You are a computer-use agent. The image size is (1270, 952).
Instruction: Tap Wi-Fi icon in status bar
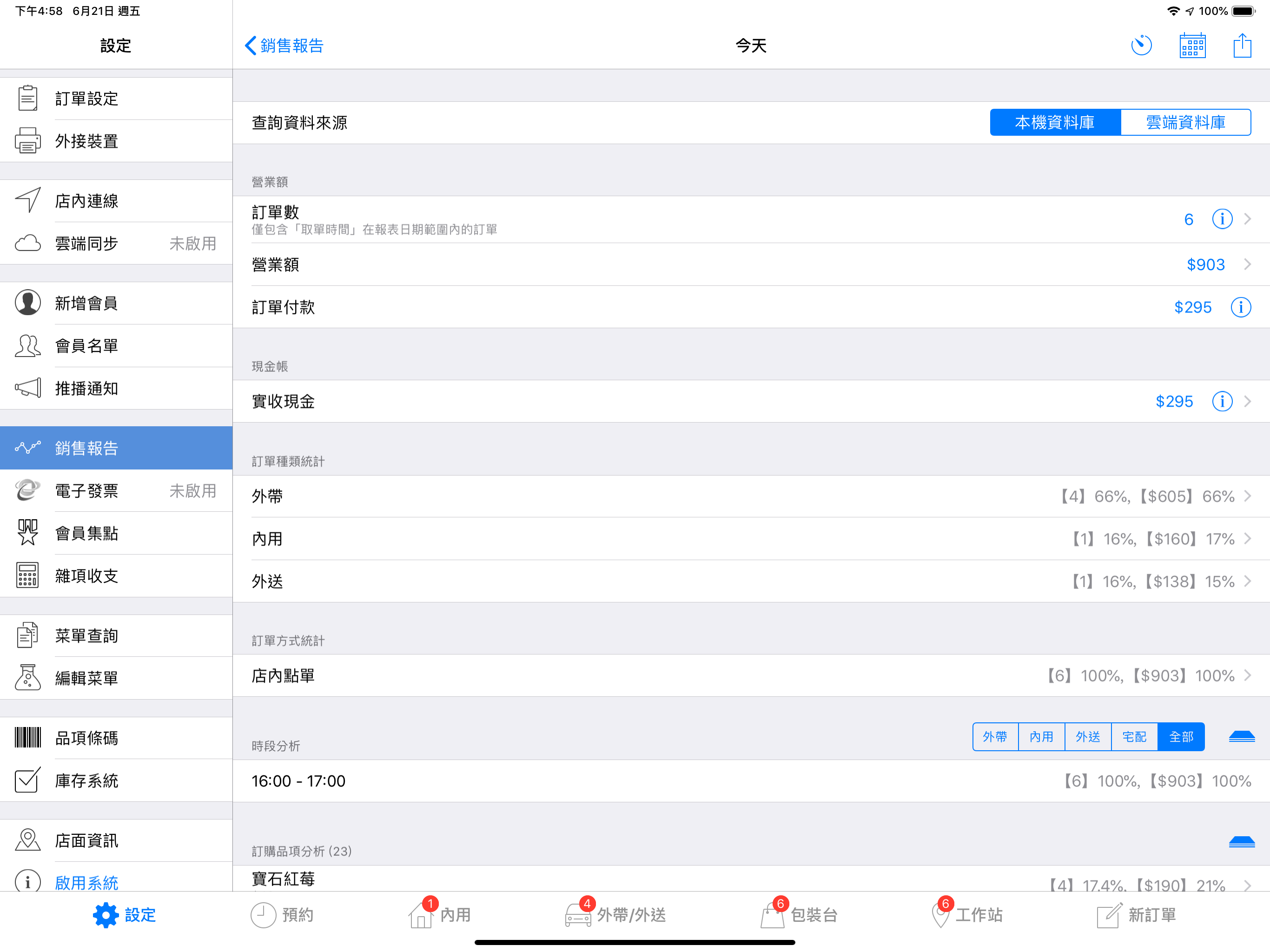[1174, 11]
